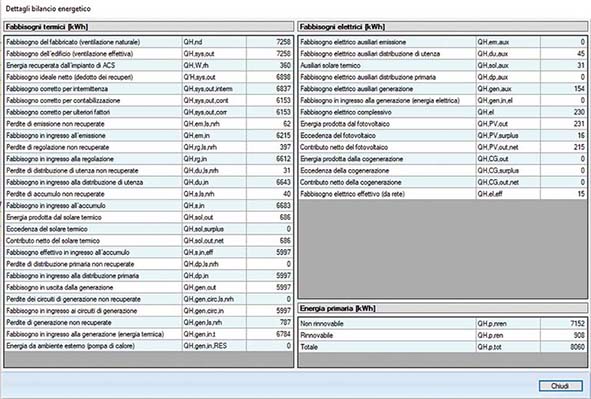Select row Fabbisogno elettrico effettivo (da rete)

tap(442, 194)
